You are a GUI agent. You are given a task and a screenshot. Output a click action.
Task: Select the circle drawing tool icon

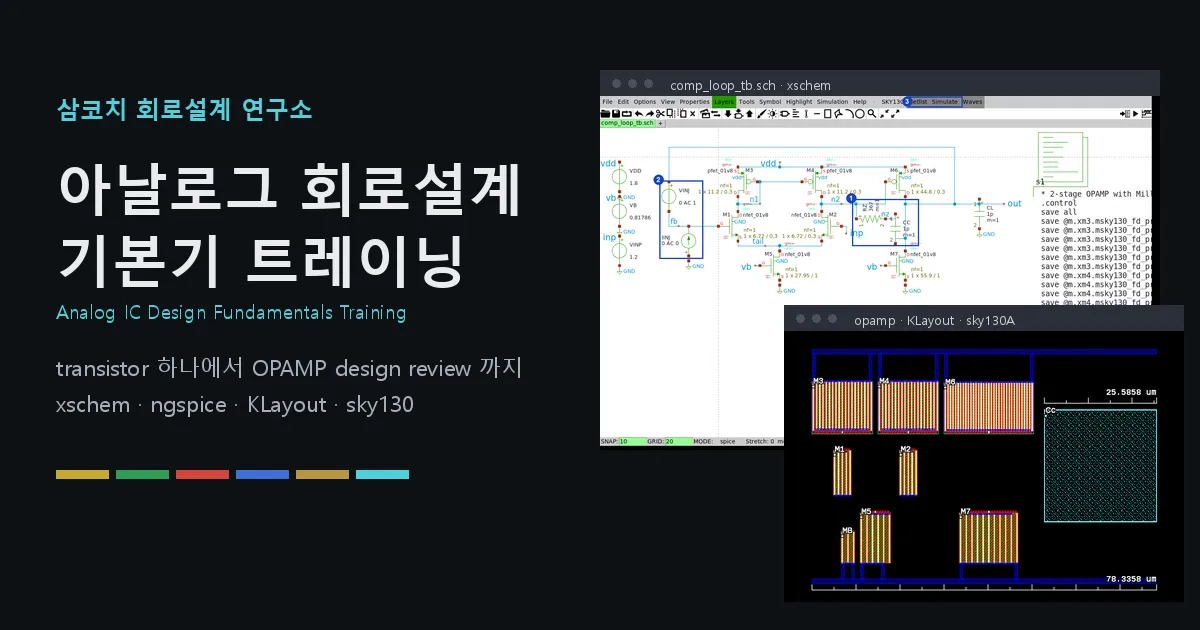(860, 114)
